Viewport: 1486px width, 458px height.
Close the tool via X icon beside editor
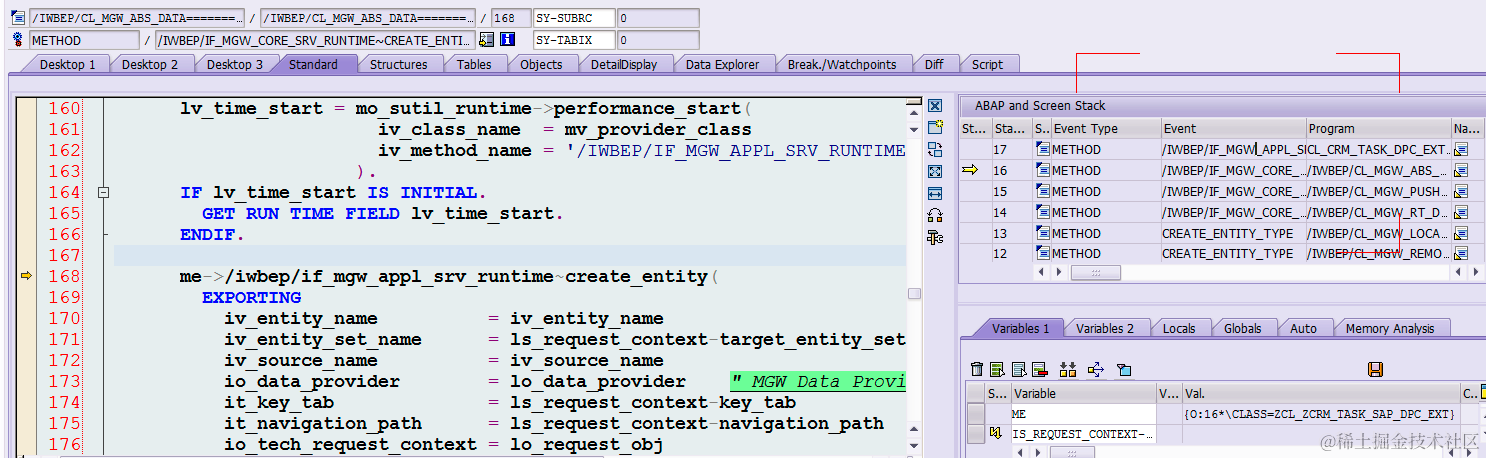coord(935,105)
